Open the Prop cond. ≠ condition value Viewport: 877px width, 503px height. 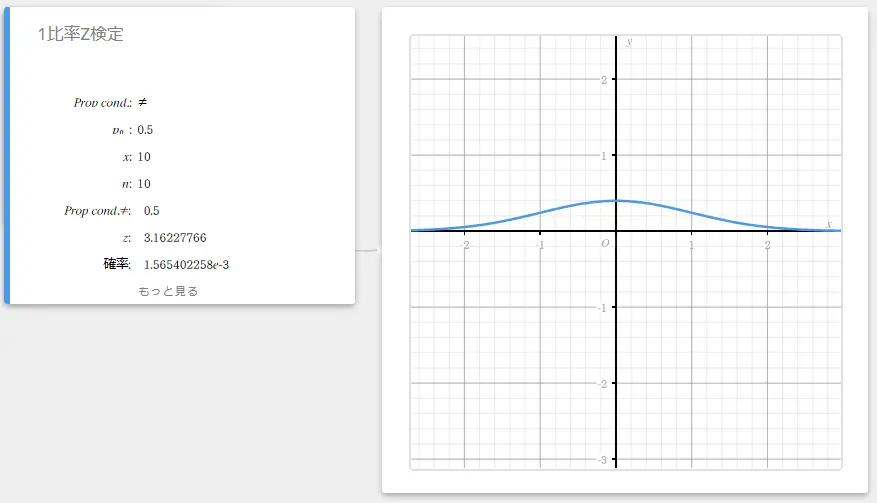click(143, 102)
